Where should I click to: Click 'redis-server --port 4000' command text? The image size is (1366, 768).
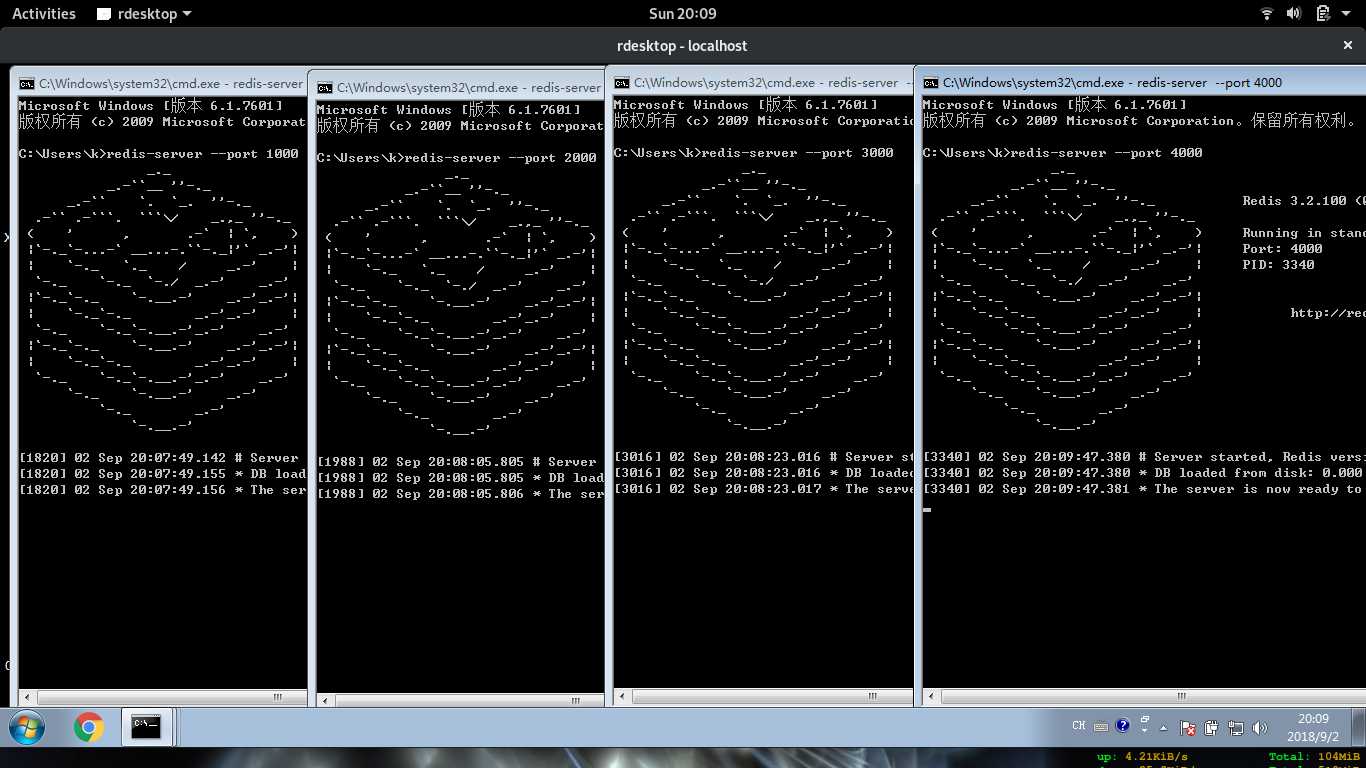[1106, 153]
